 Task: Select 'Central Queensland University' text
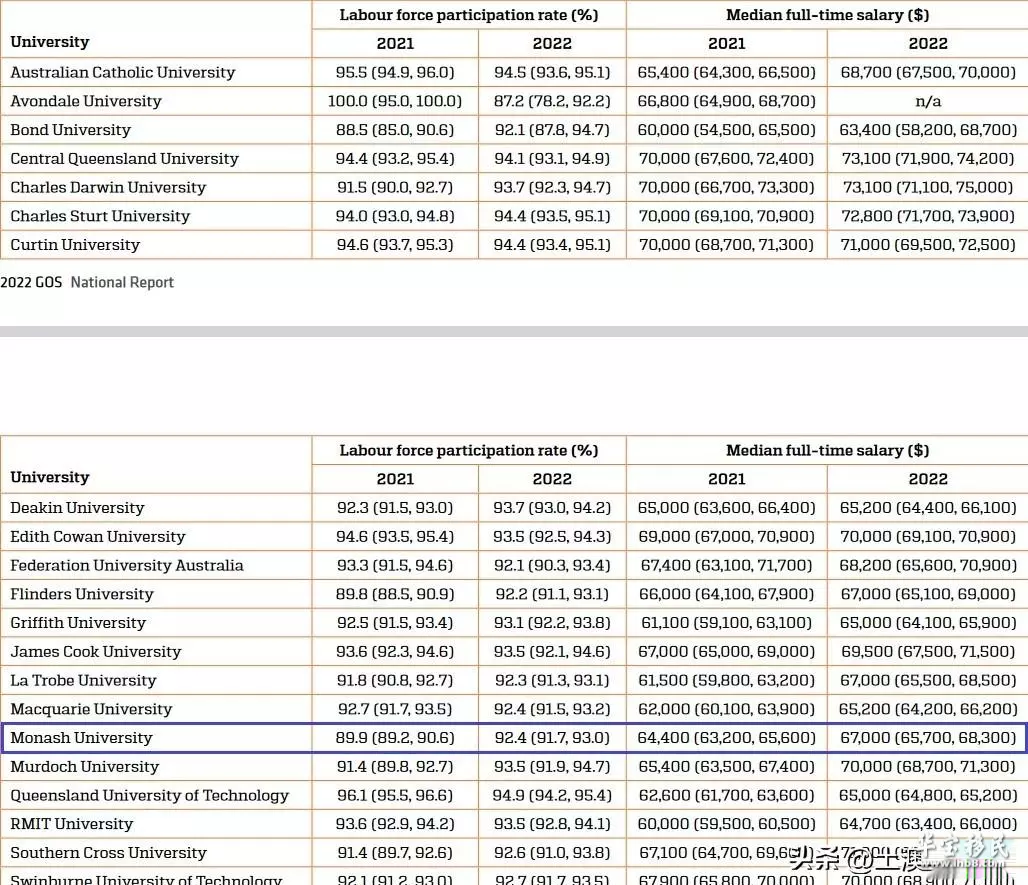125,159
